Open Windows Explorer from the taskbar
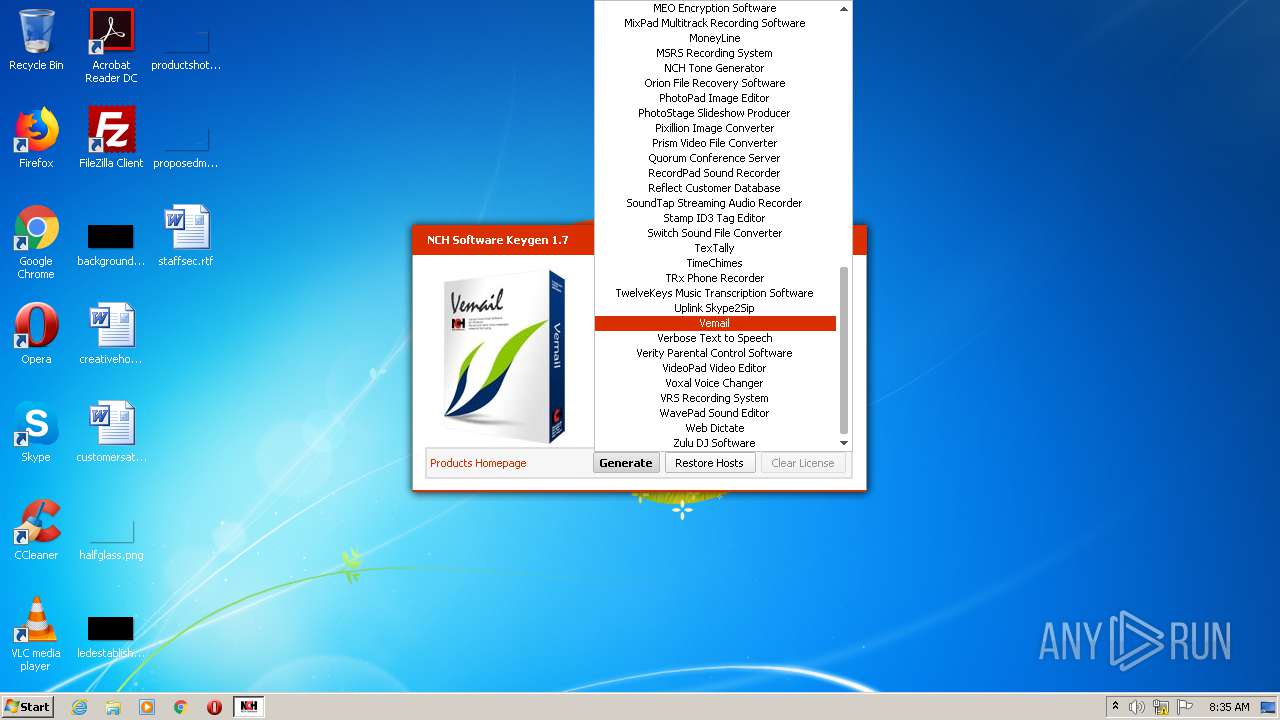1280x720 pixels. click(113, 707)
